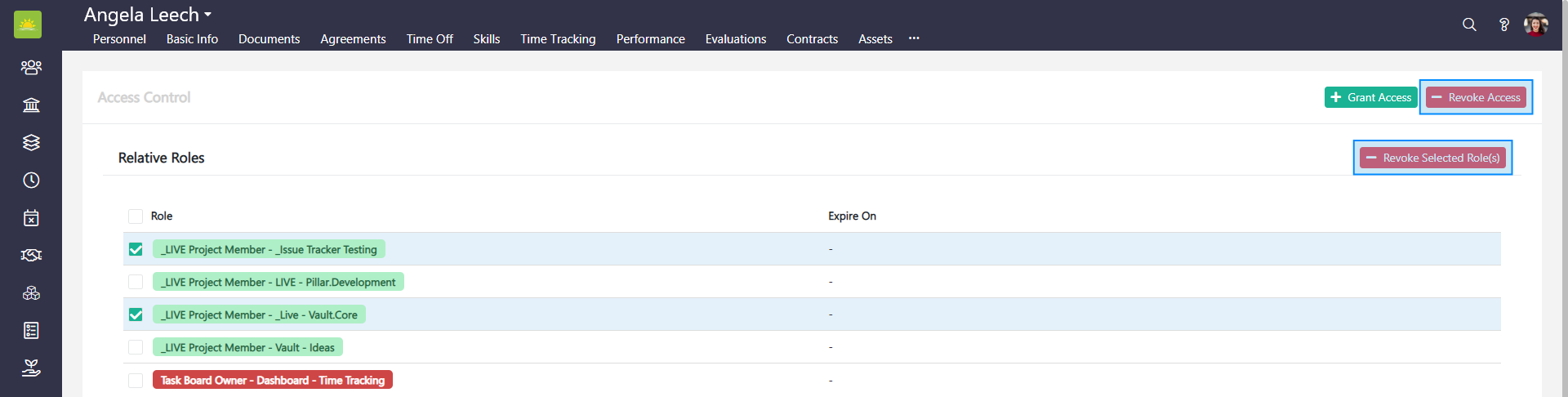Expand the more tabs ellipsis menu
The image size is (1568, 397).
(x=914, y=38)
